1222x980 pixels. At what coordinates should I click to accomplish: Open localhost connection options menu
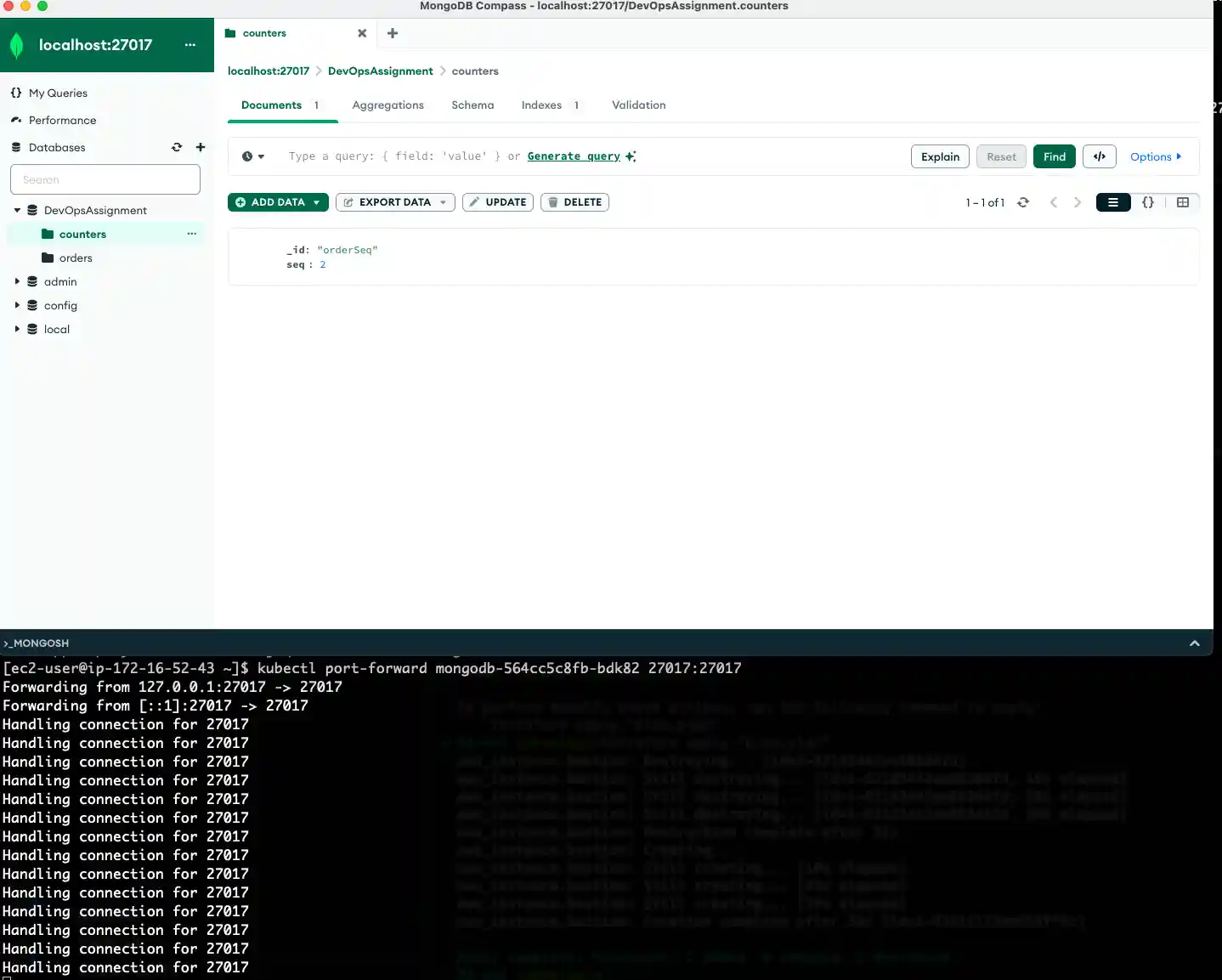tap(190, 45)
